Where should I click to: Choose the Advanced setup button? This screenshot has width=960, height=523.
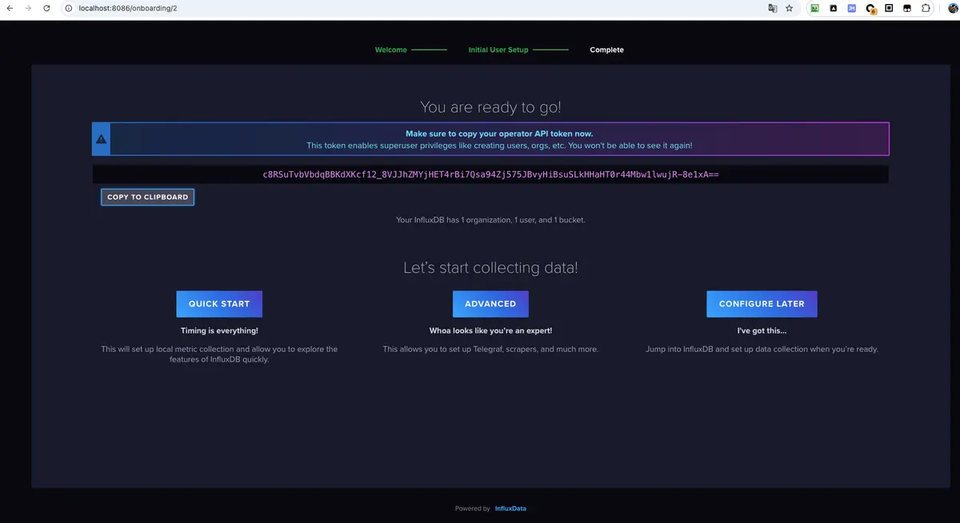490,304
